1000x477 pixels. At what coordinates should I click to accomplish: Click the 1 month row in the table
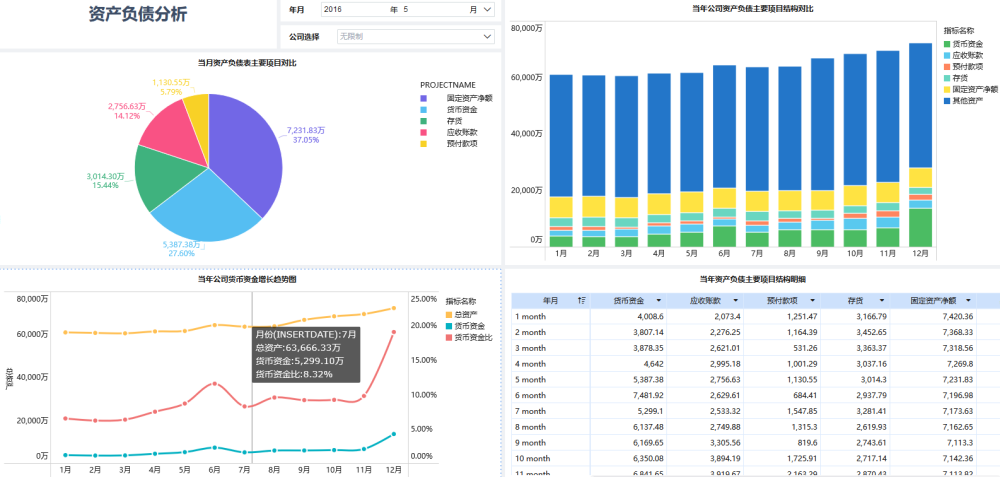tap(530, 316)
